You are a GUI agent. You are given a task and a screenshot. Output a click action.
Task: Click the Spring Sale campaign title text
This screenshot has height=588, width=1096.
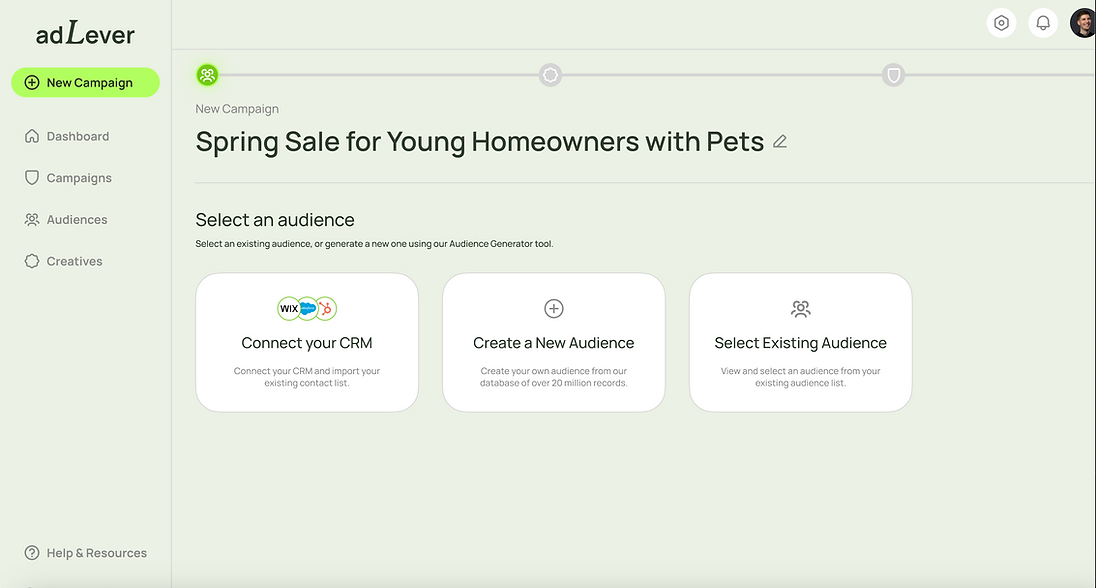pyautogui.click(x=480, y=142)
